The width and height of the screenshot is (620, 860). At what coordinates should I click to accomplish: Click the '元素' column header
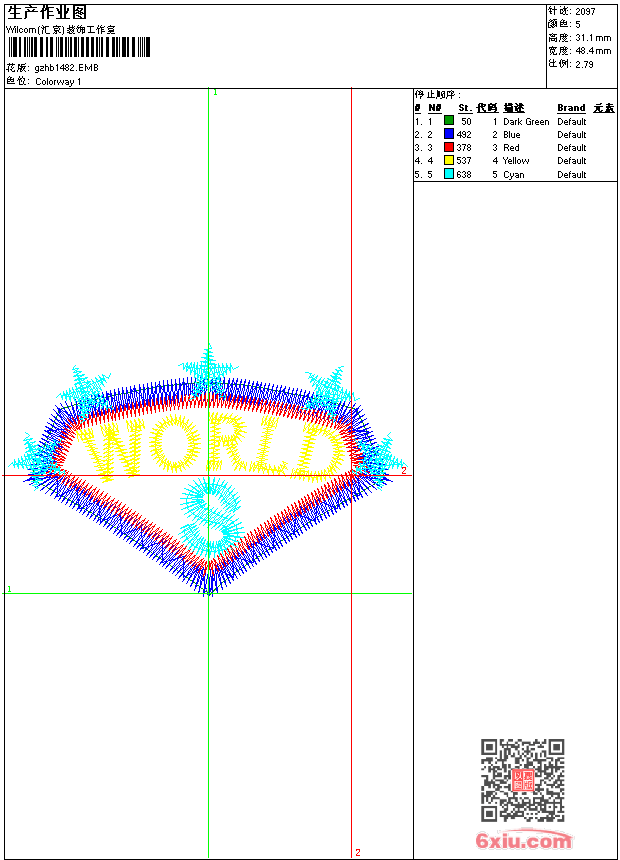tap(604, 108)
